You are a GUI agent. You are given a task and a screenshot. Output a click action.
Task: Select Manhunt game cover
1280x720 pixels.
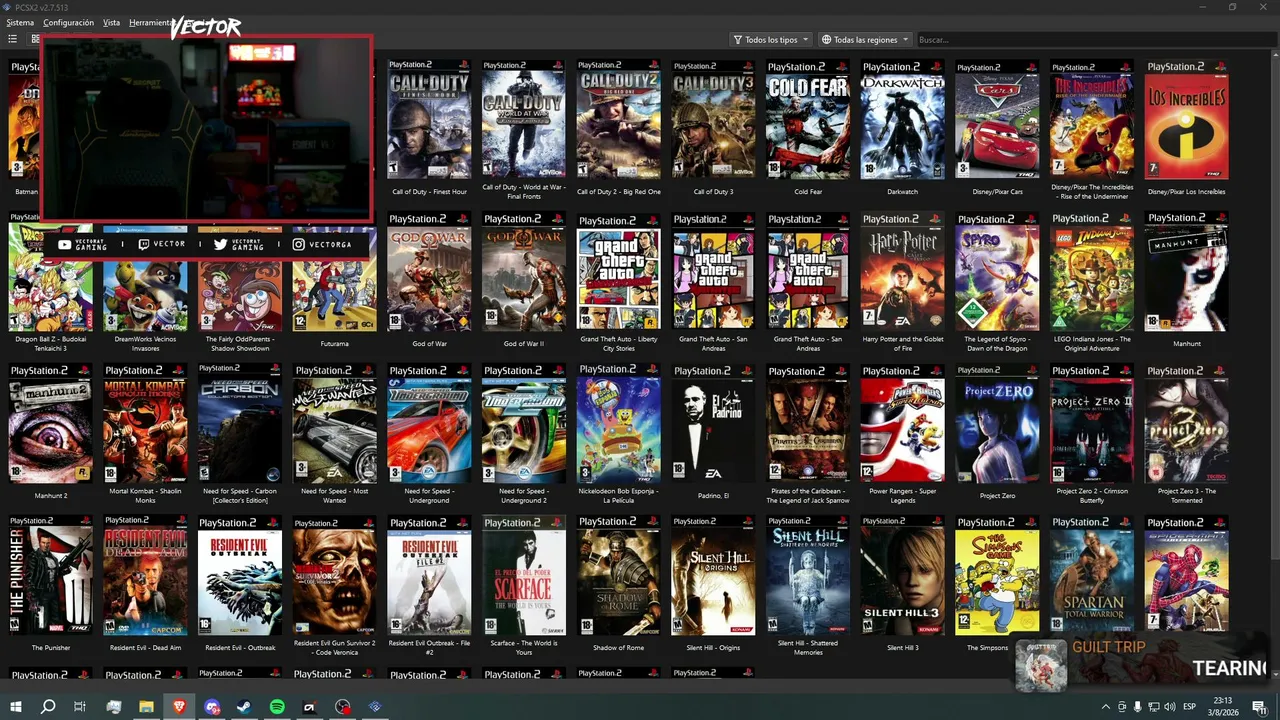click(x=1187, y=271)
